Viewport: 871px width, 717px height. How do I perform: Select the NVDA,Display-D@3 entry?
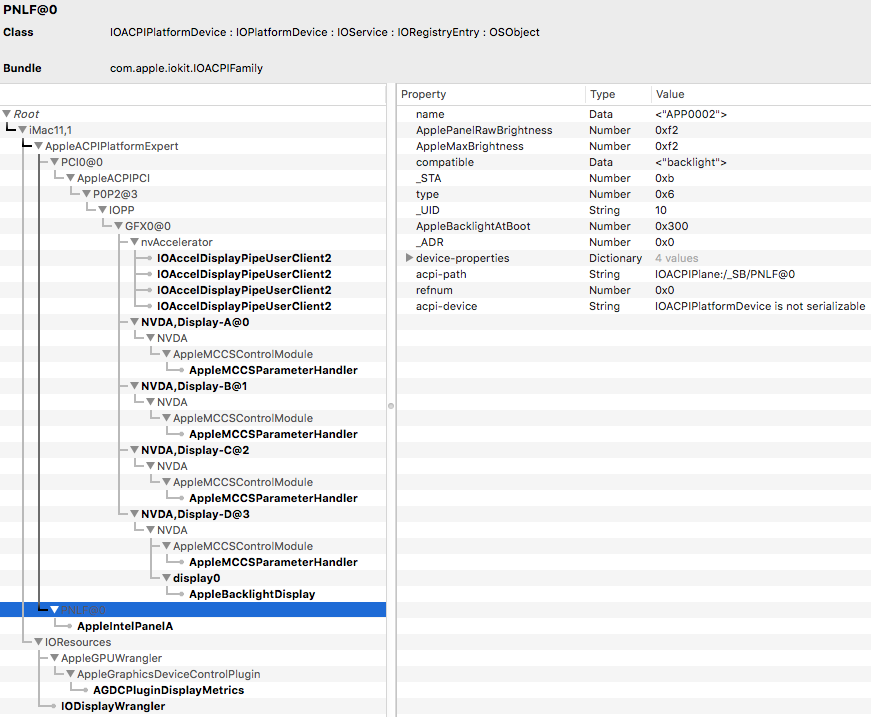195,514
